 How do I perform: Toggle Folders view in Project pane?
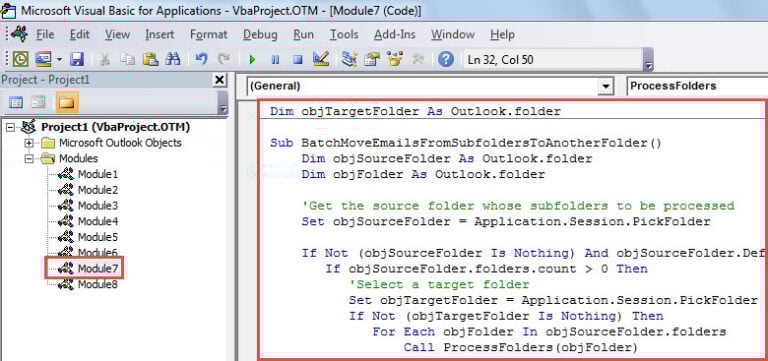click(x=67, y=102)
